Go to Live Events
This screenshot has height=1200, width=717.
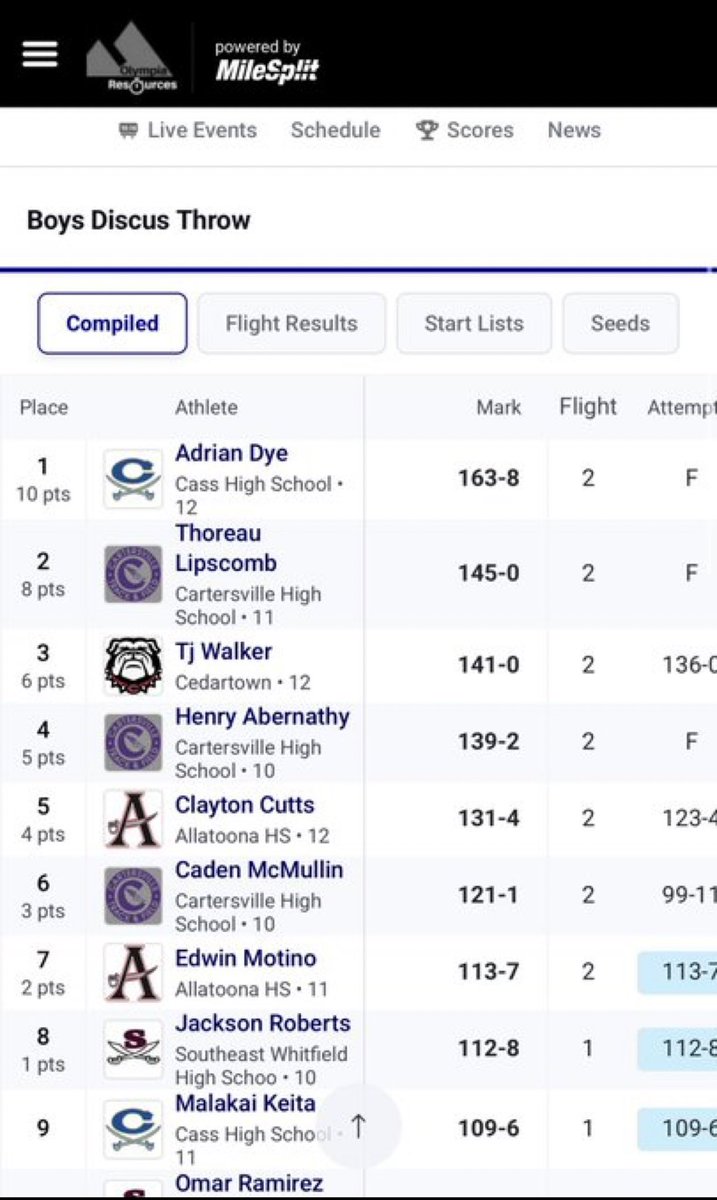187,130
